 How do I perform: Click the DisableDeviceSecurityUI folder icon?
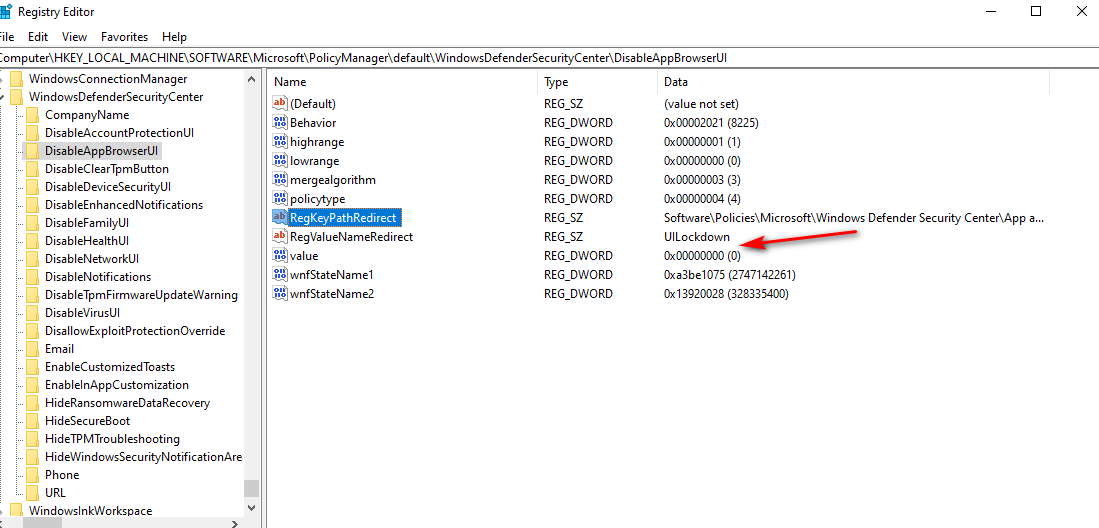(x=32, y=187)
